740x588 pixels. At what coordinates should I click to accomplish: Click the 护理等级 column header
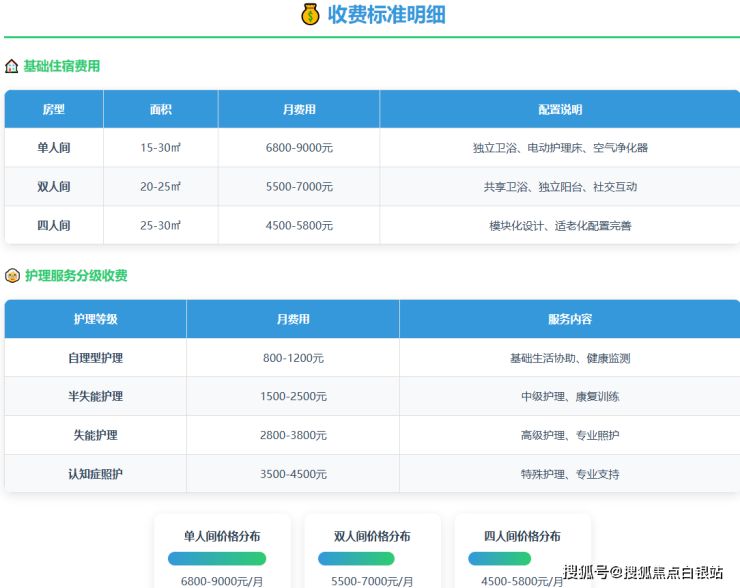coord(95,319)
